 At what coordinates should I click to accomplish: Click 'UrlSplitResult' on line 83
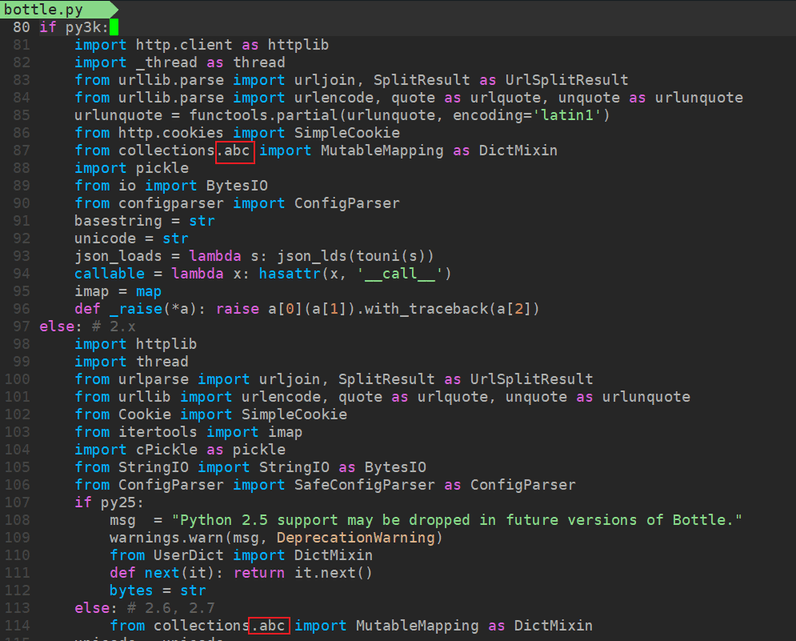point(567,80)
